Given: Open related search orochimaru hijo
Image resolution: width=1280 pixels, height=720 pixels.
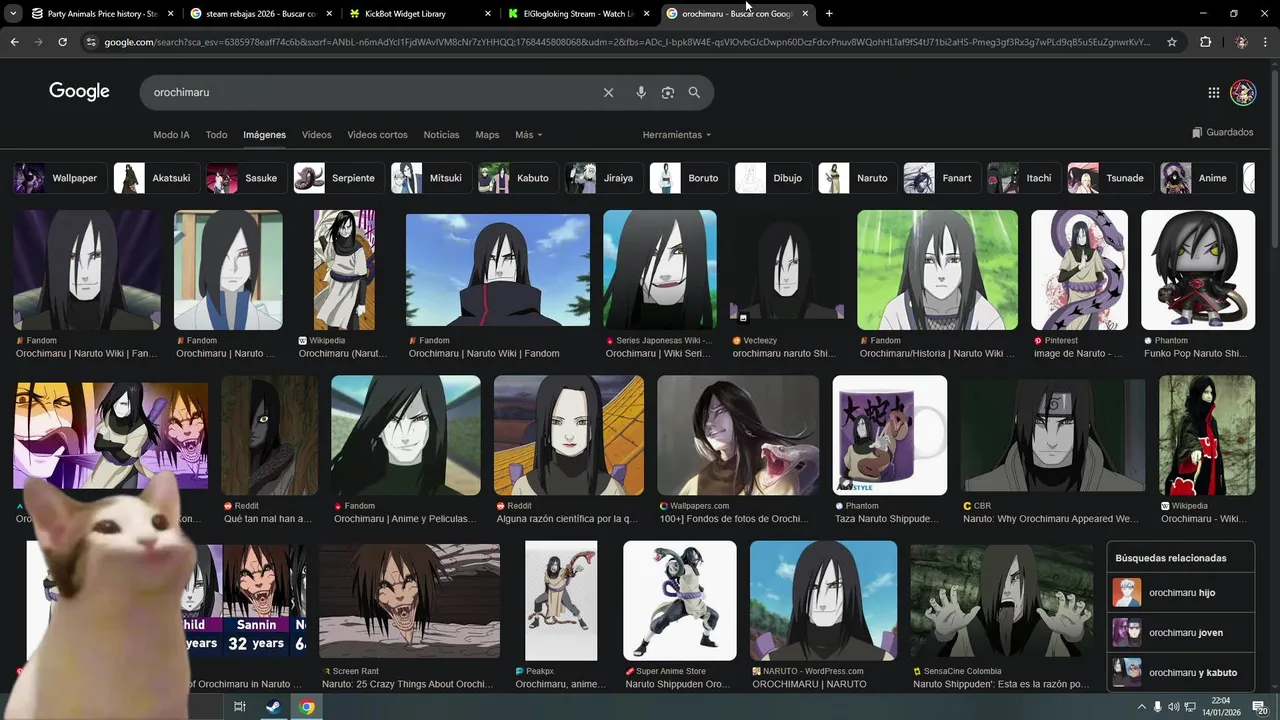Looking at the screenshot, I should [1181, 593].
